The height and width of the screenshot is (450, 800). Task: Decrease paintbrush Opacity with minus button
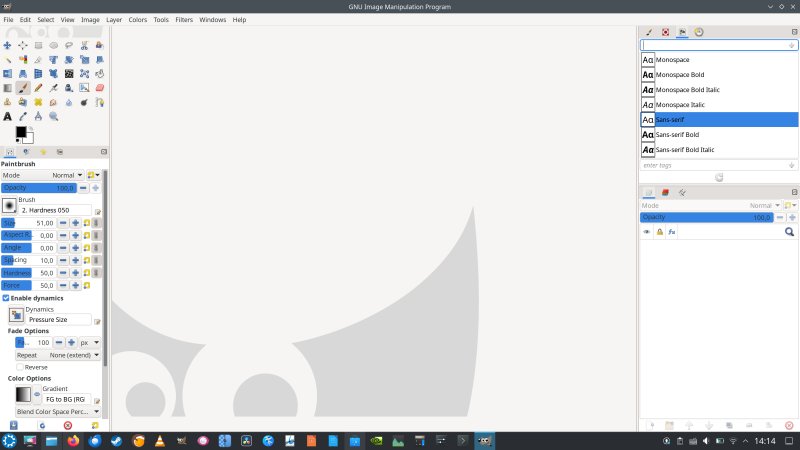click(83, 188)
